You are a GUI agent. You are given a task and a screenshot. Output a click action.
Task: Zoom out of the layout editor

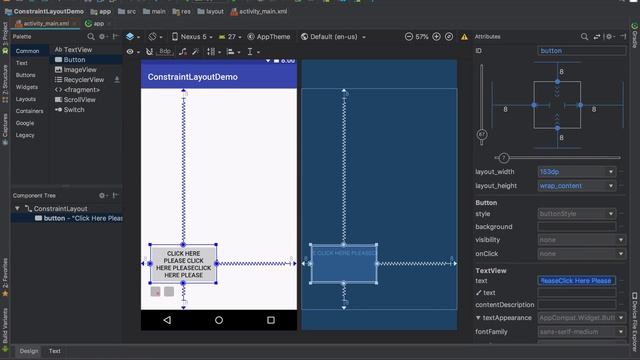point(409,37)
